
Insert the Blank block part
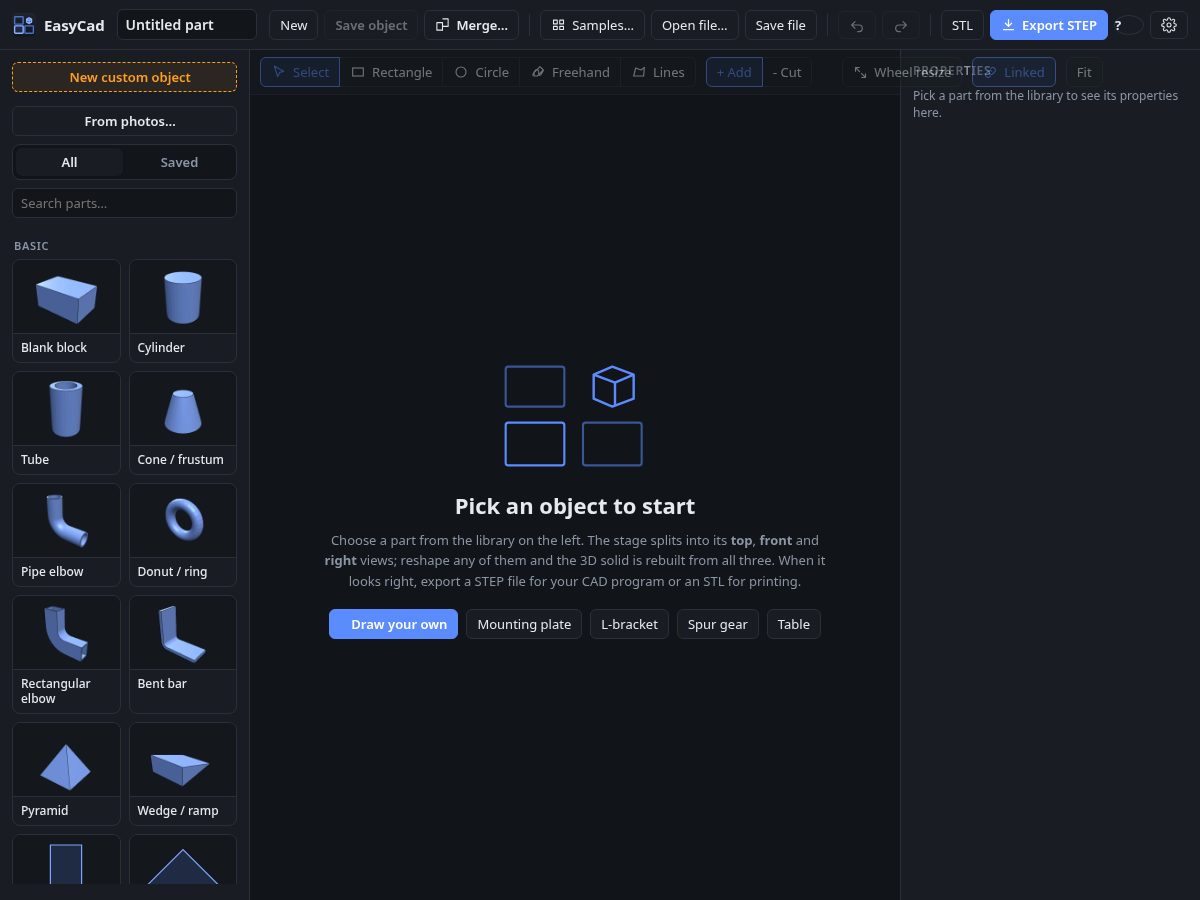[x=66, y=311]
